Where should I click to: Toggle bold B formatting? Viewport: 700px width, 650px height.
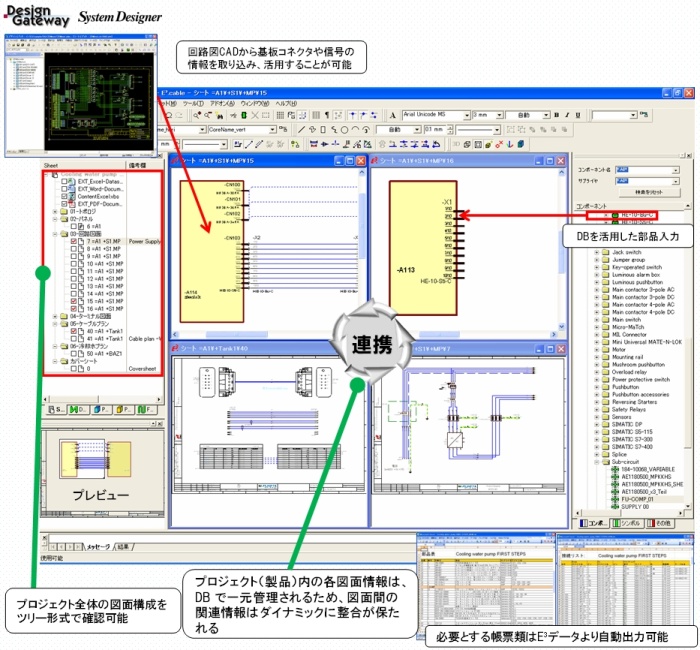tap(557, 115)
